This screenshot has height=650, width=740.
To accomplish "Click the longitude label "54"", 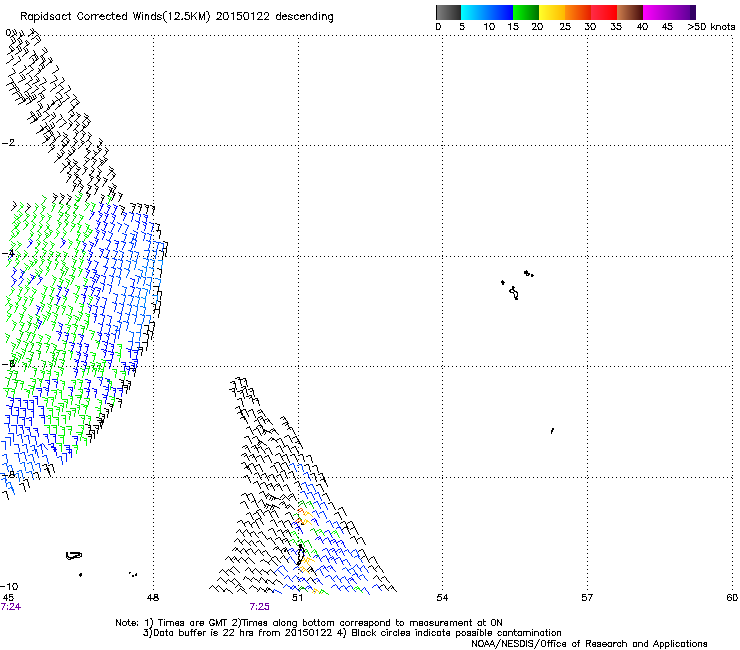I will pyautogui.click(x=442, y=598).
